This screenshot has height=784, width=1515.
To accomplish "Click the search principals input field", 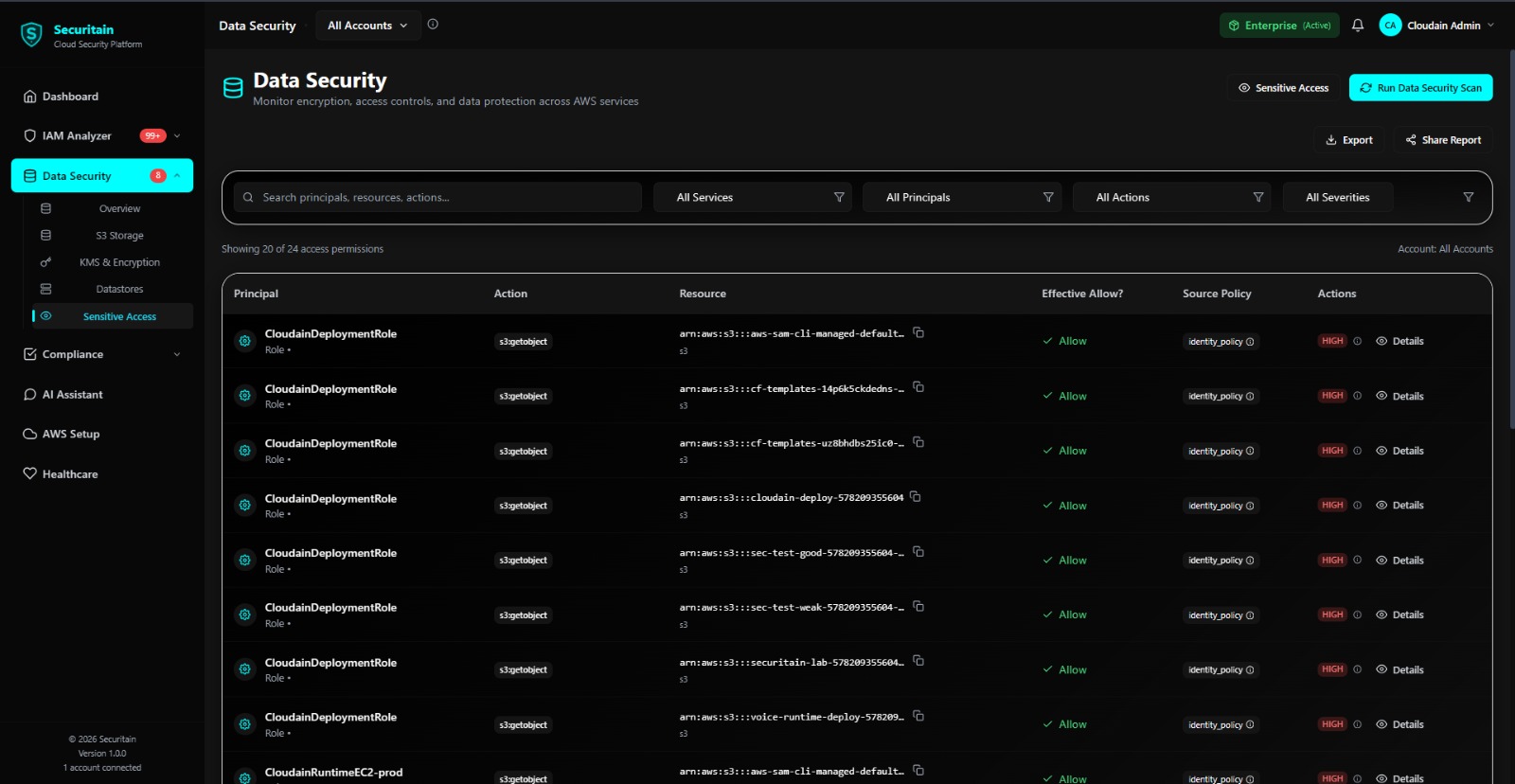I will click(x=437, y=197).
